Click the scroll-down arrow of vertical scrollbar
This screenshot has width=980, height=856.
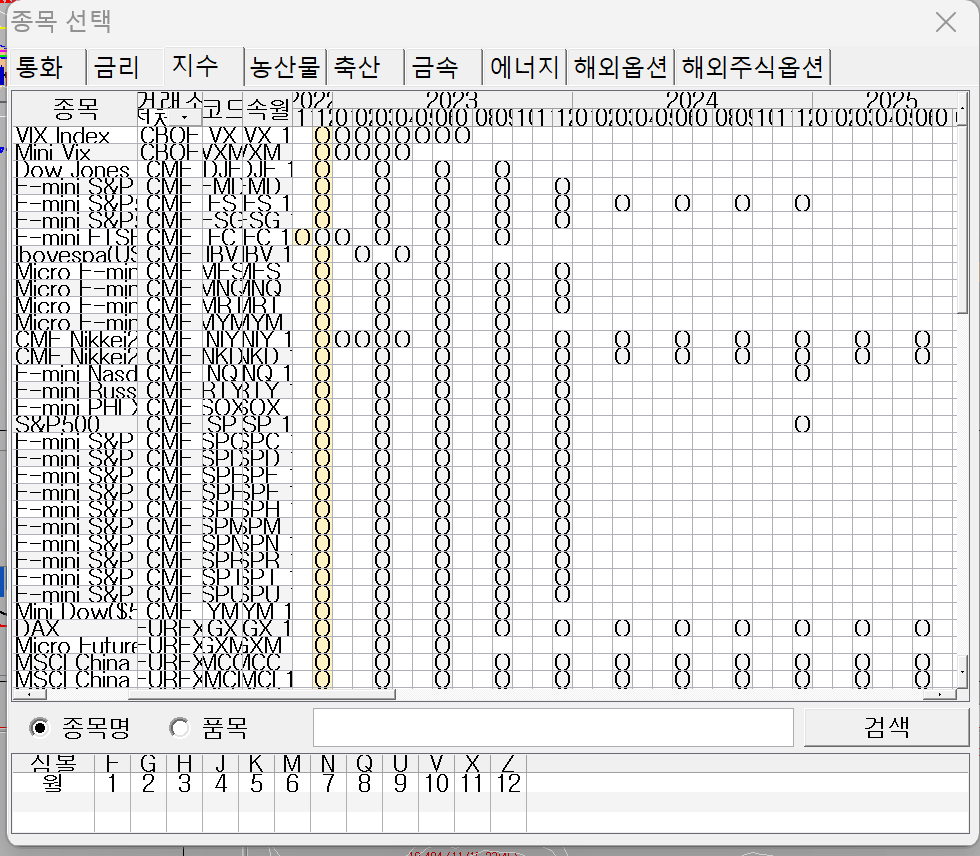(x=963, y=671)
